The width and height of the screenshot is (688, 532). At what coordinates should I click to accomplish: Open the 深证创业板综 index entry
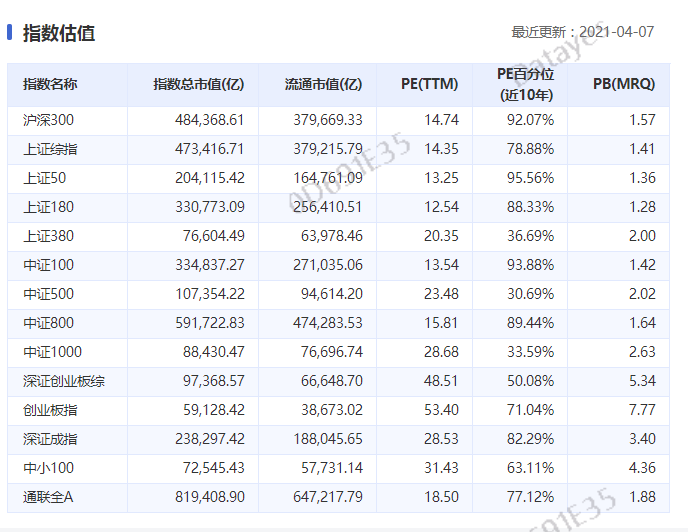[x=62, y=381]
